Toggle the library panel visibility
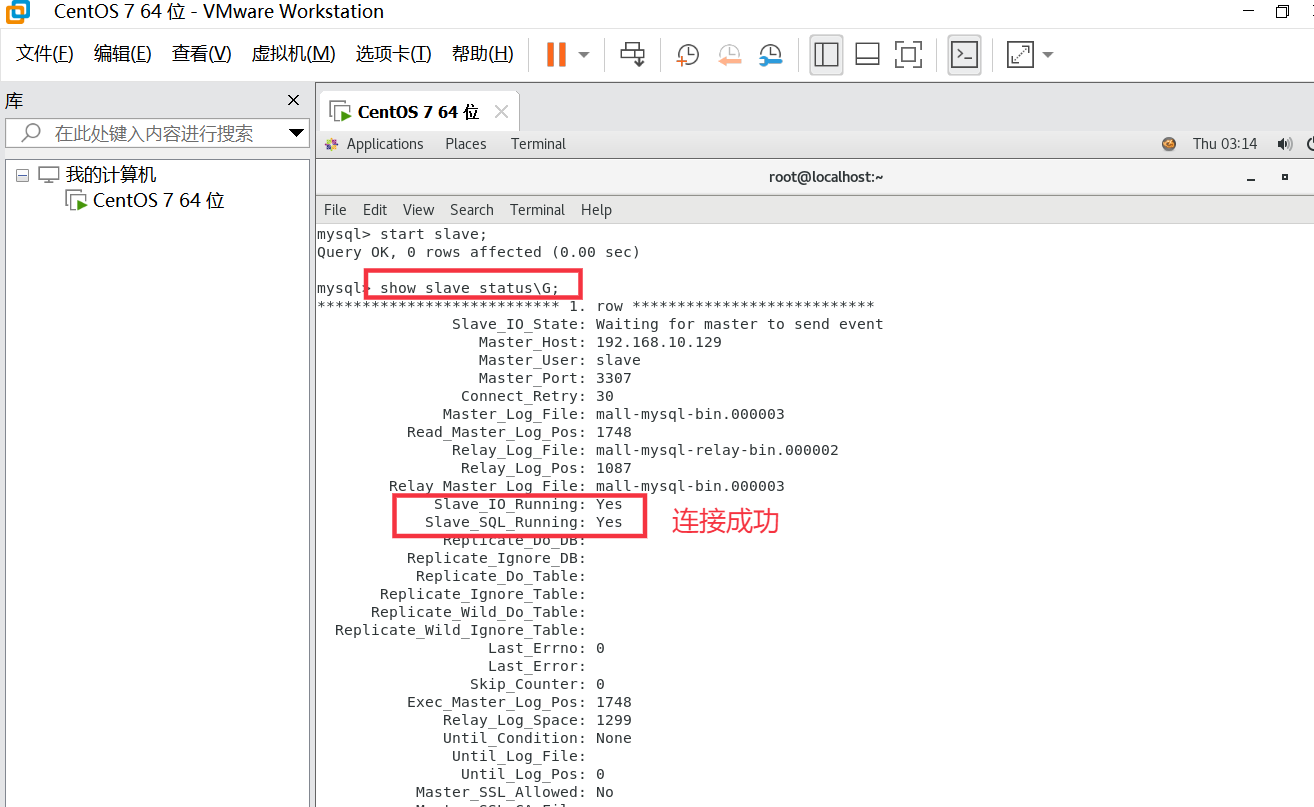 [826, 55]
